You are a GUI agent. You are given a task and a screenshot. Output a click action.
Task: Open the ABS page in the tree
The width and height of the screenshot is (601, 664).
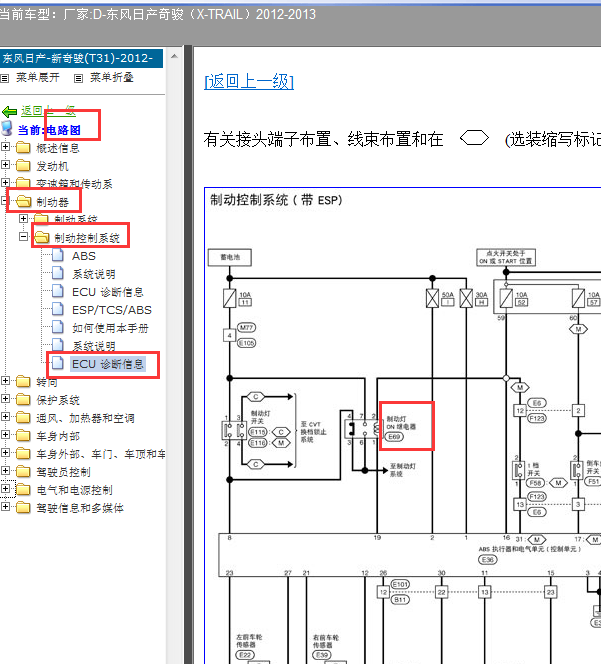coord(84,256)
